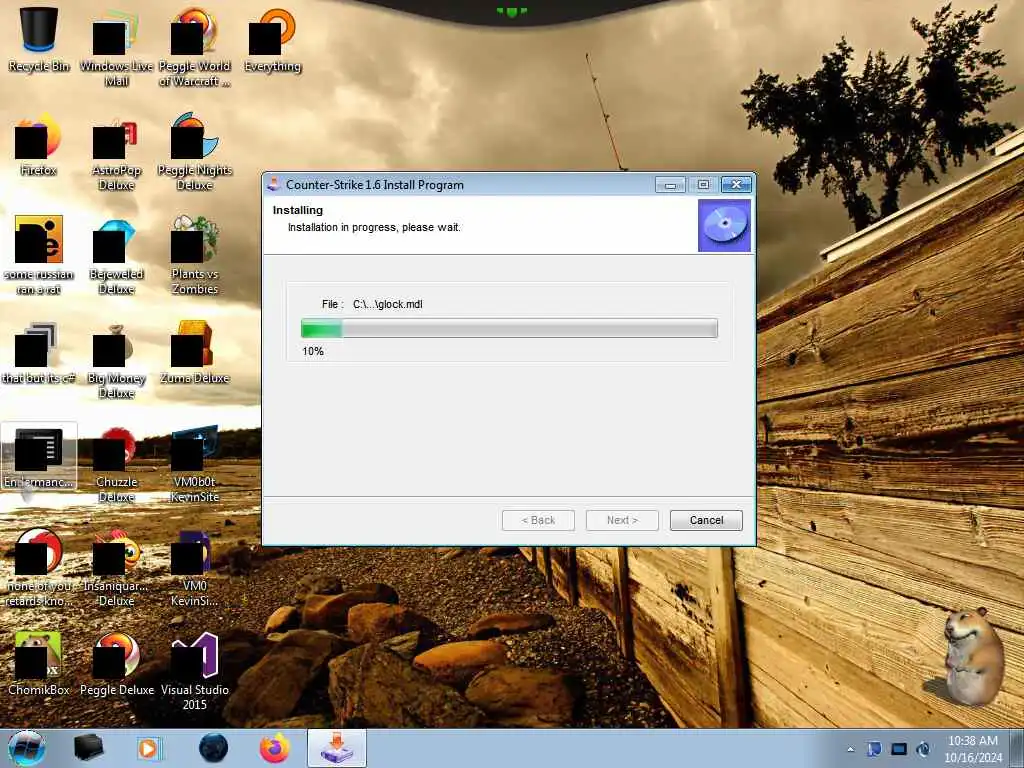Image resolution: width=1024 pixels, height=768 pixels.
Task: Select the Chuzzle Deluxe desktop icon
Action: [x=116, y=464]
